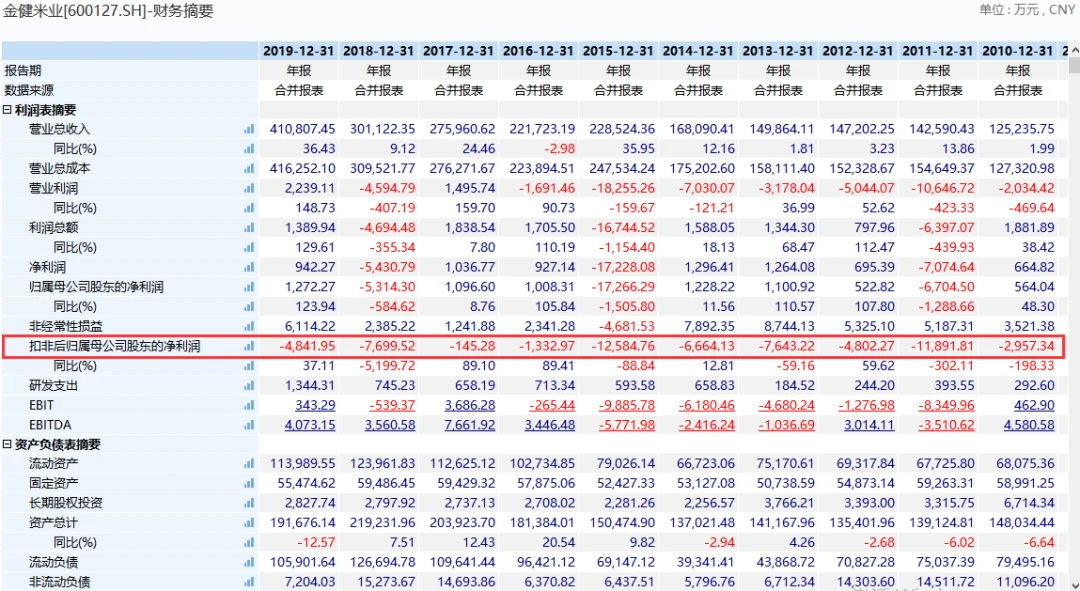The height and width of the screenshot is (591, 1080).
Task: Click 2013 归属母公司股东的净利润 value 1,100.92
Action: [789, 287]
